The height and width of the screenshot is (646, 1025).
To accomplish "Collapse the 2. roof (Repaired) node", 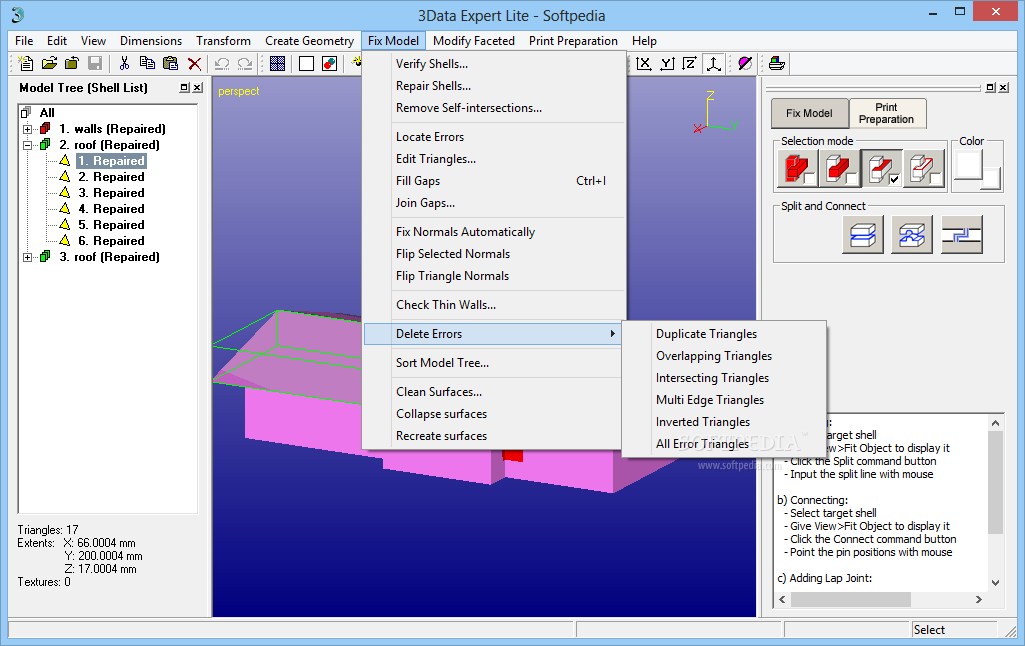I will coord(27,145).
